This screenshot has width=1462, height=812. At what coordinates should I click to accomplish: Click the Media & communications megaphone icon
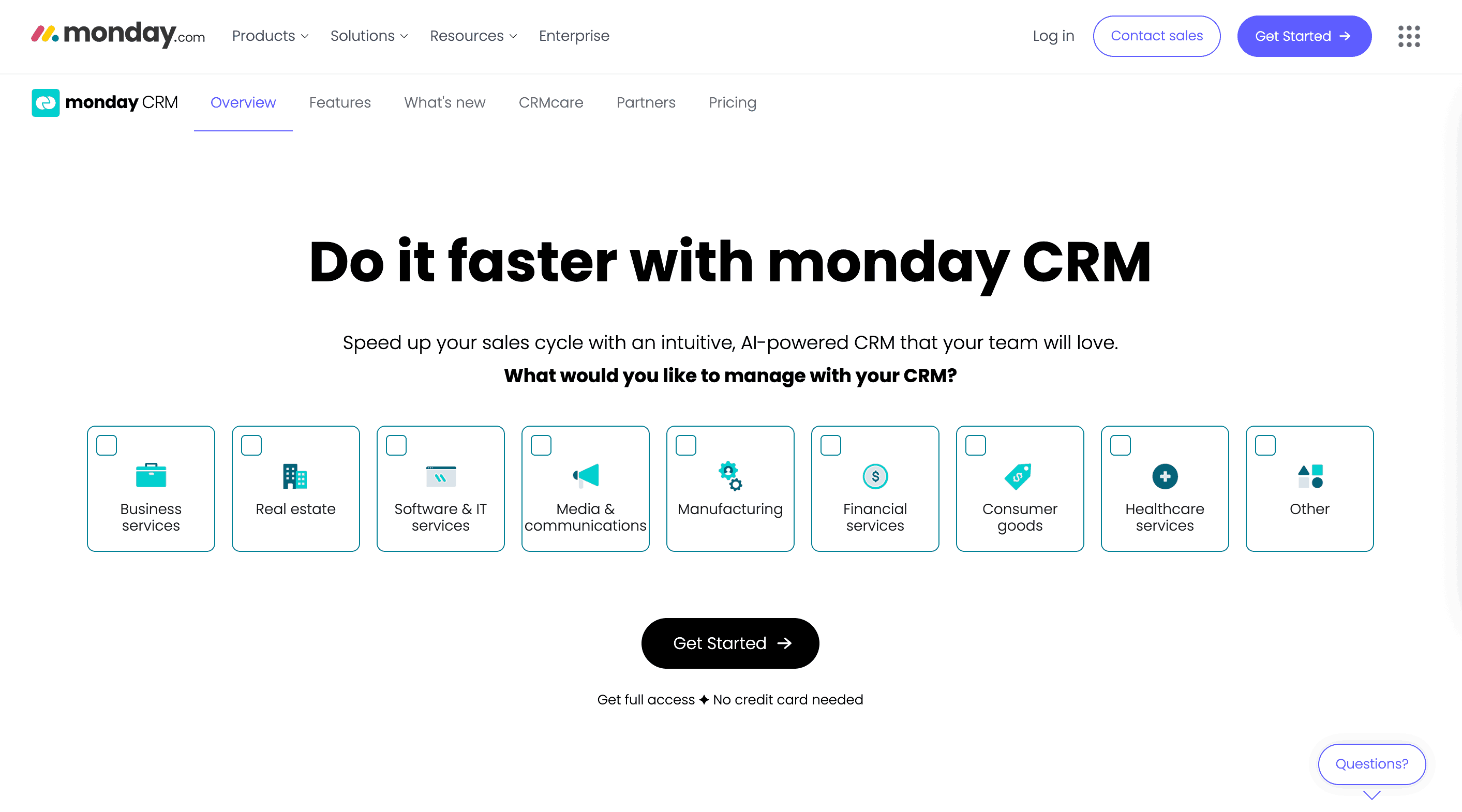click(586, 475)
